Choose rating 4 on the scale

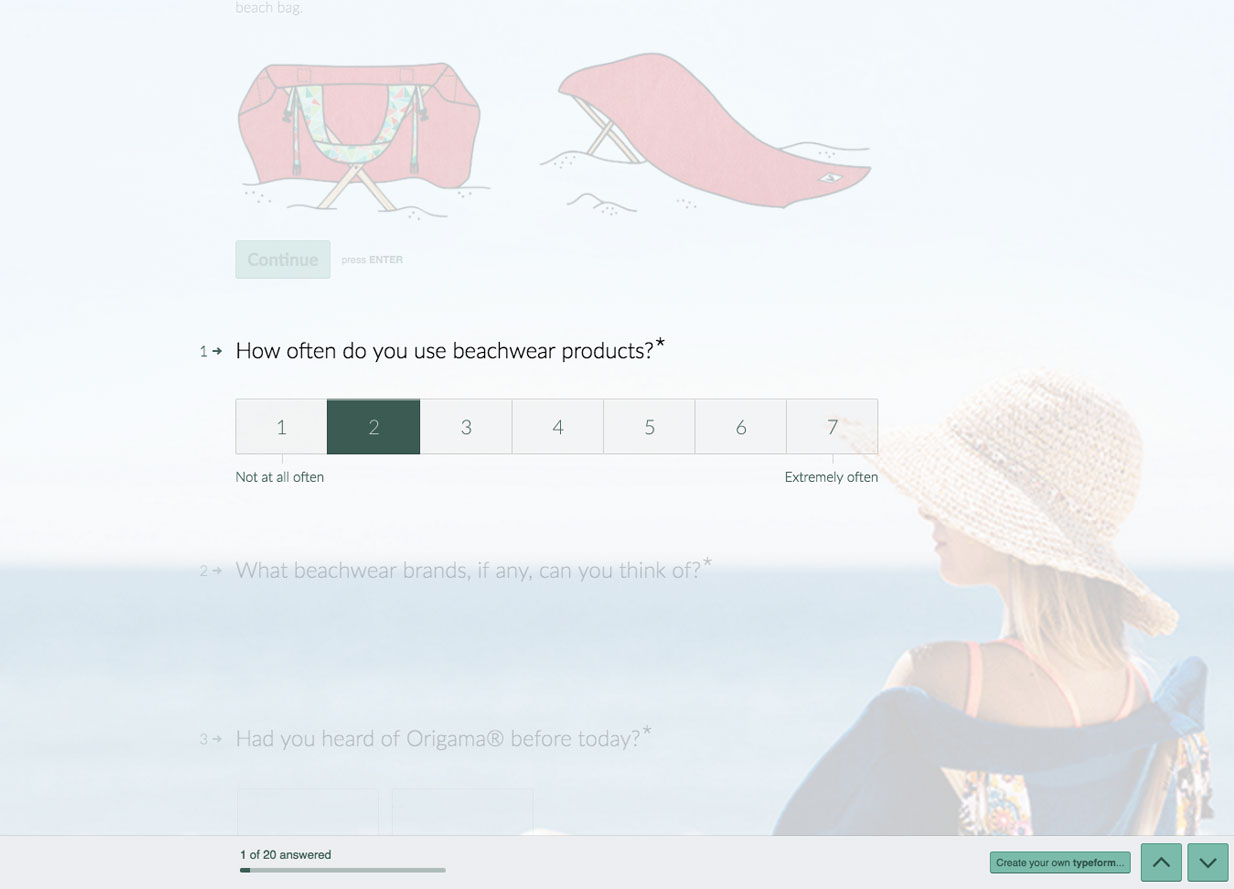558,427
